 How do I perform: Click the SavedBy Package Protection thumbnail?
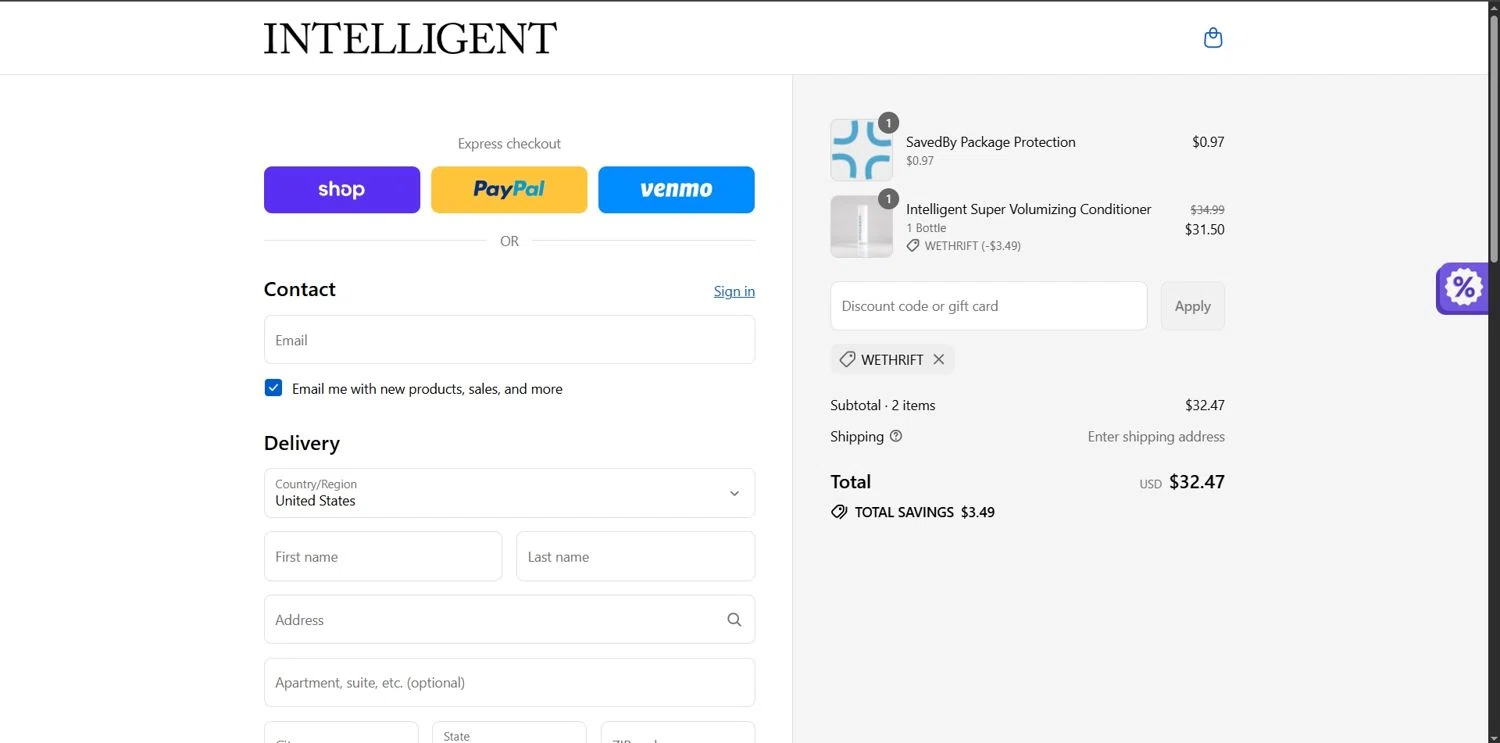pyautogui.click(x=861, y=150)
